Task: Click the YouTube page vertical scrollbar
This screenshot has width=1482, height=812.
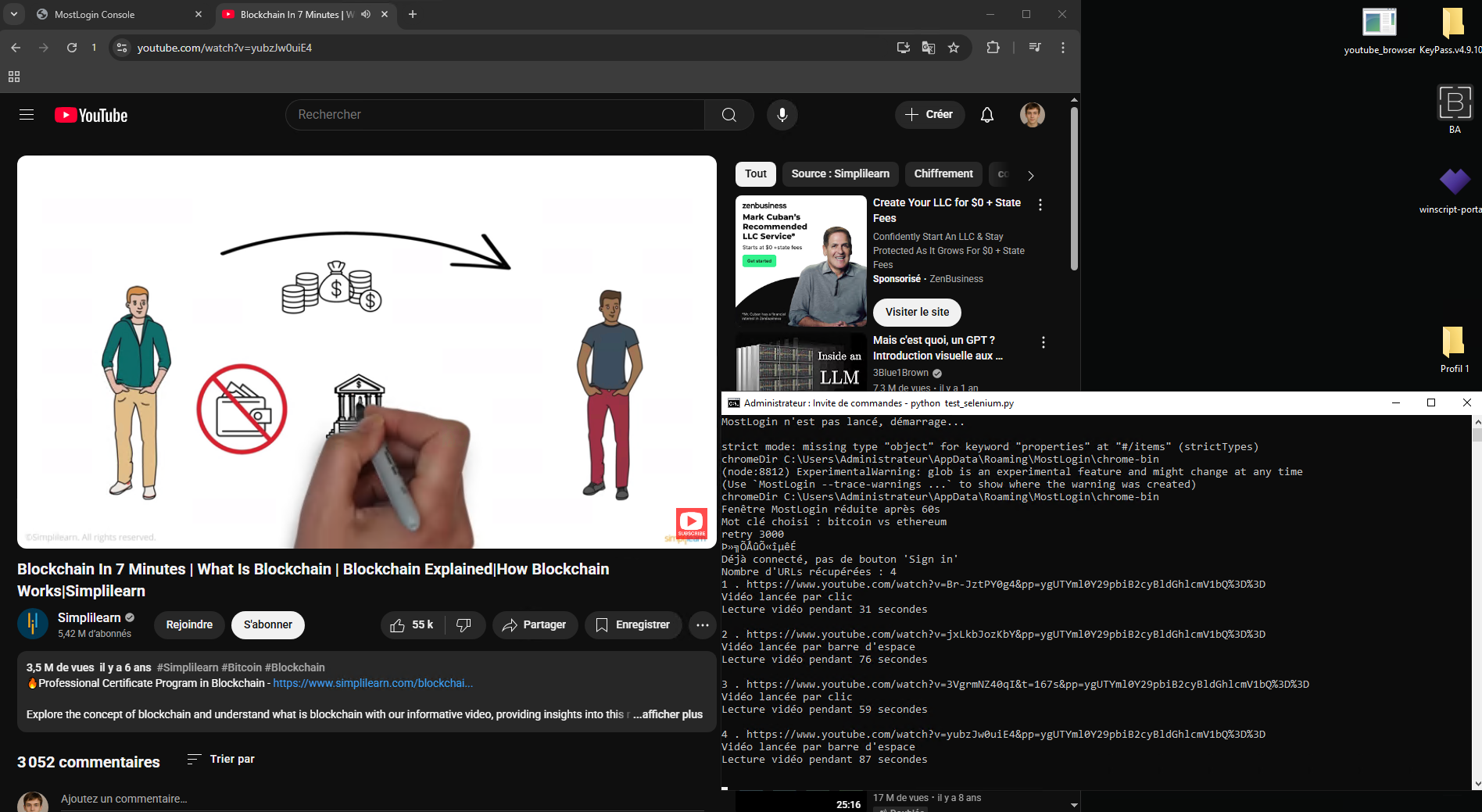Action: (1074, 188)
